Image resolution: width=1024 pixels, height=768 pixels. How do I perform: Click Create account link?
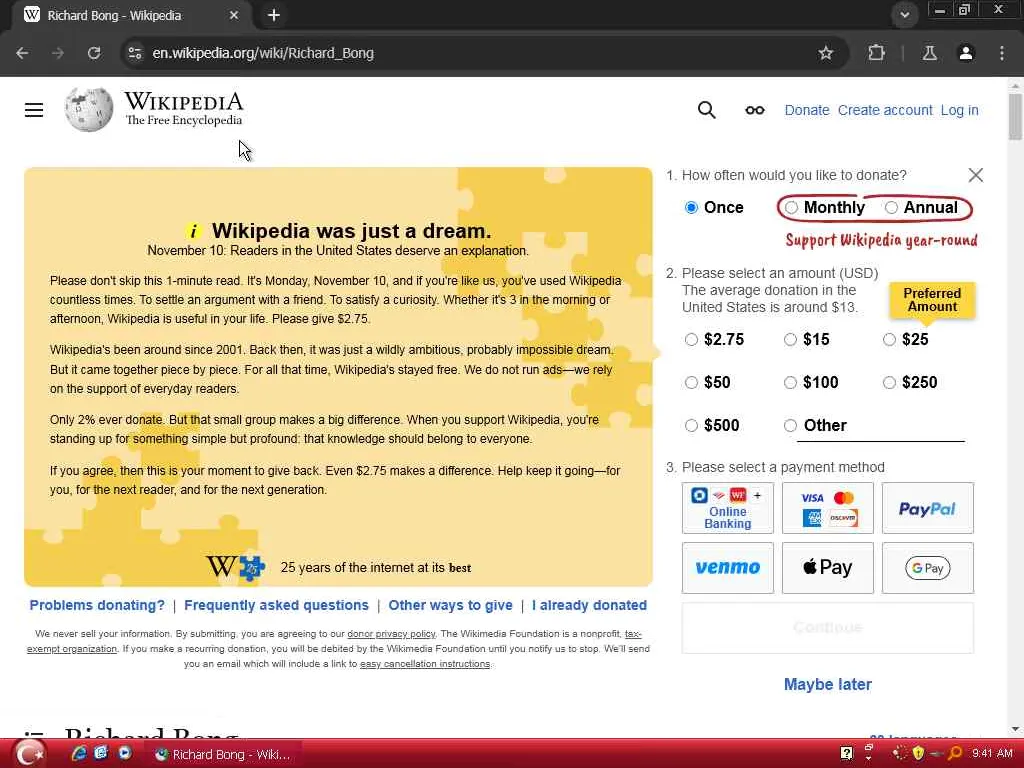(x=885, y=110)
